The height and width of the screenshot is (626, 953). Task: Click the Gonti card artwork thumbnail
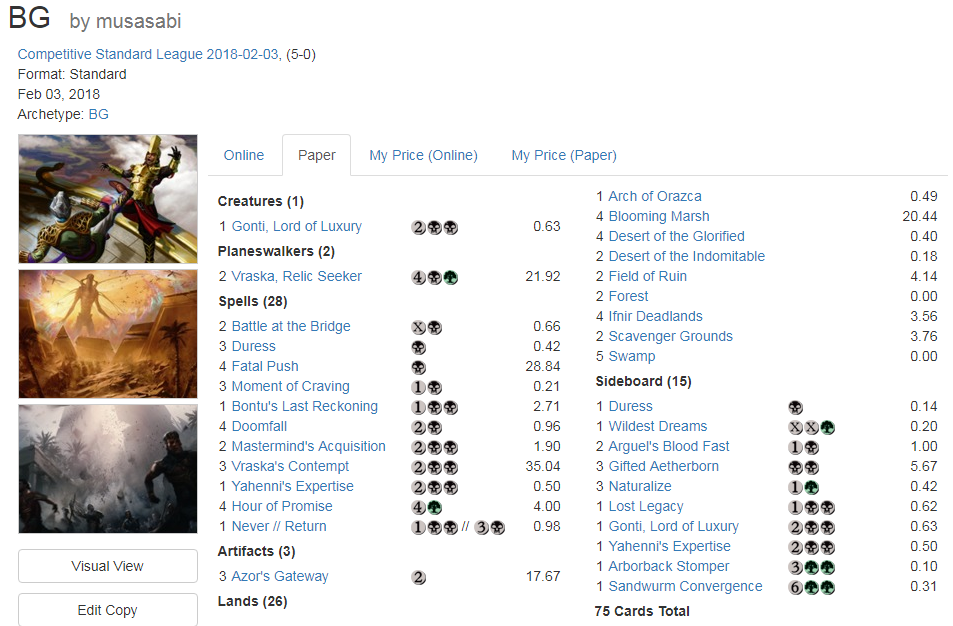point(108,199)
